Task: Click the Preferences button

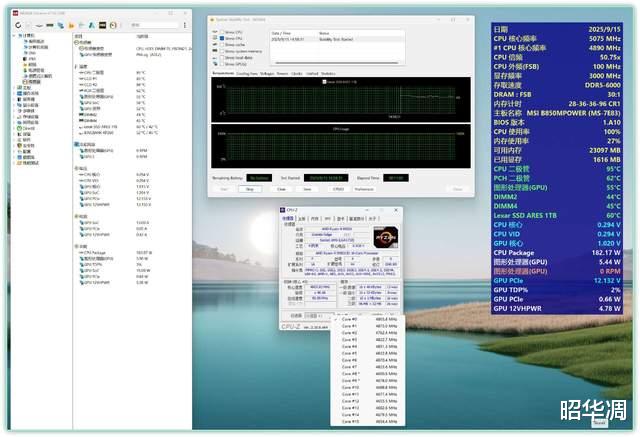Action: (364, 188)
